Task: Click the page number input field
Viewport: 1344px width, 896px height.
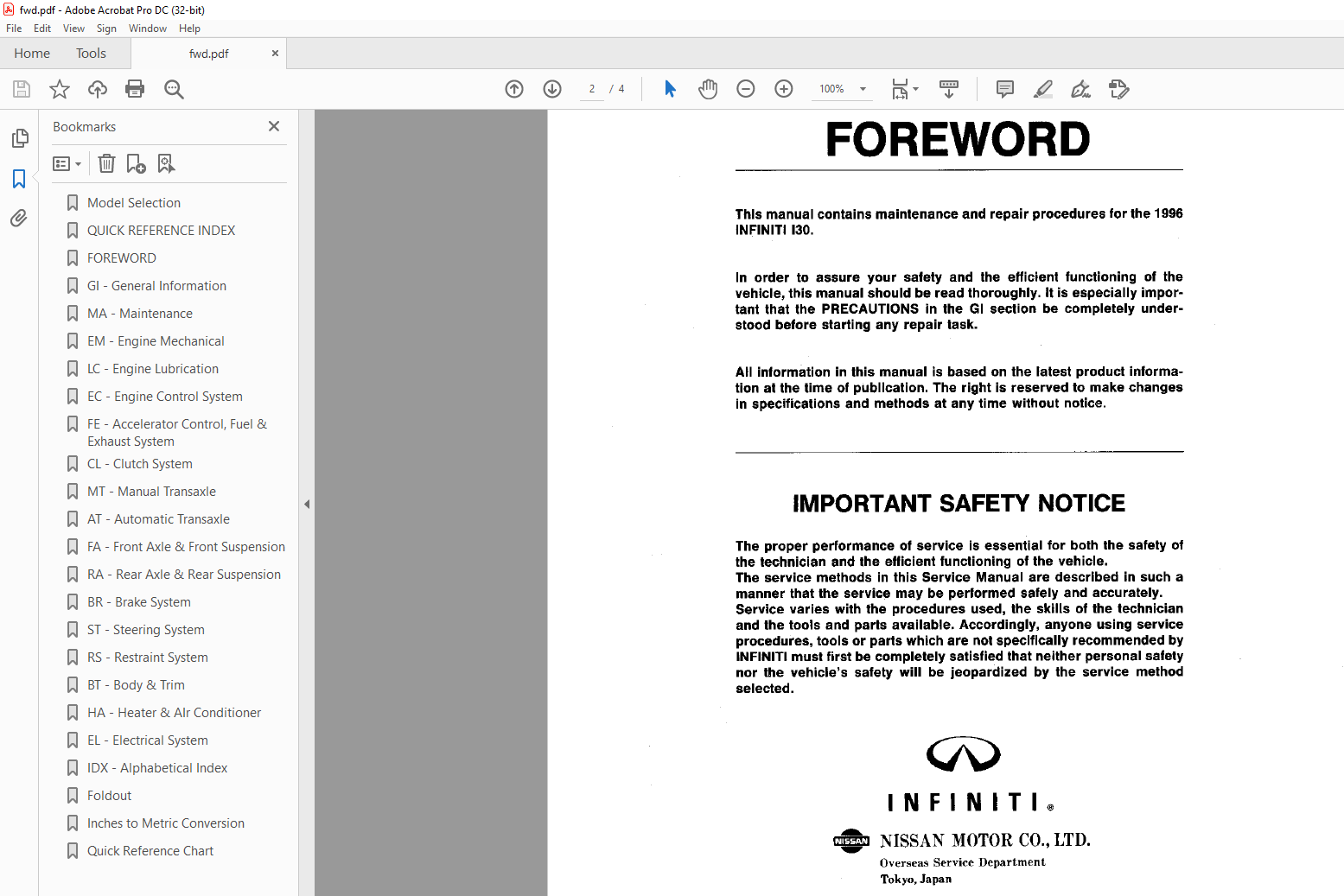Action: [x=592, y=89]
